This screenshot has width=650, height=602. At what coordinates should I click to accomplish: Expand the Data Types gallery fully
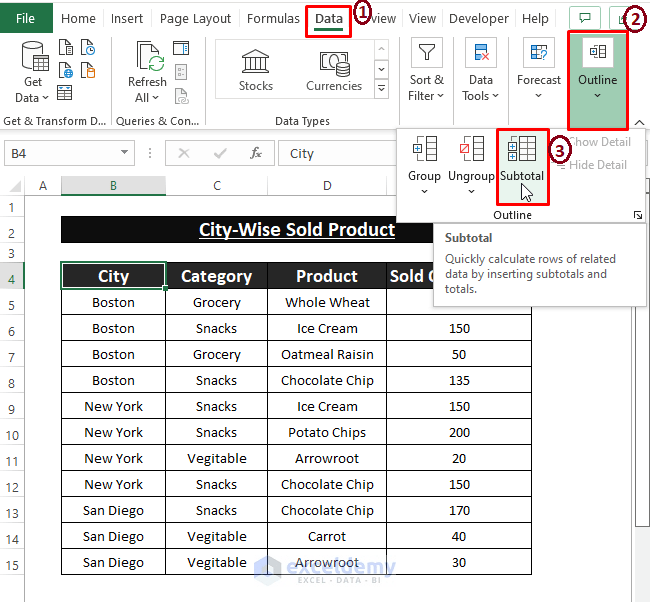(x=381, y=88)
